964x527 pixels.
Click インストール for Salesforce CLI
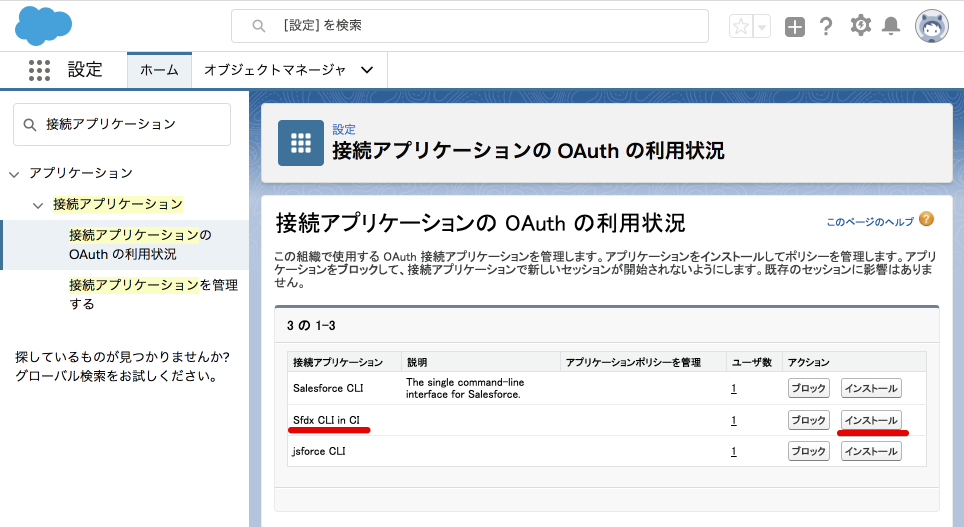pyautogui.click(x=871, y=388)
